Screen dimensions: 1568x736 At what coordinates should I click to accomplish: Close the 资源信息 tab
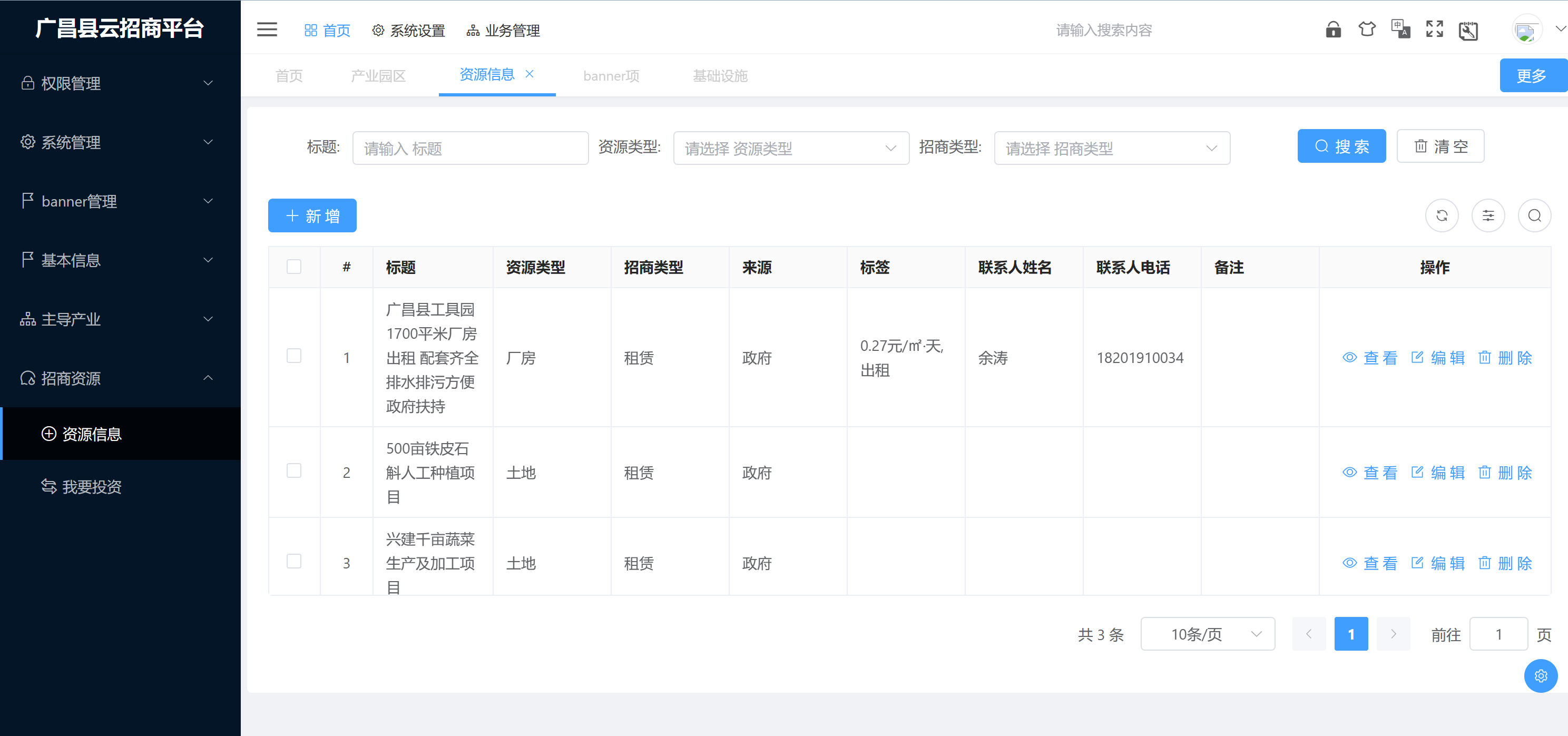(x=530, y=74)
